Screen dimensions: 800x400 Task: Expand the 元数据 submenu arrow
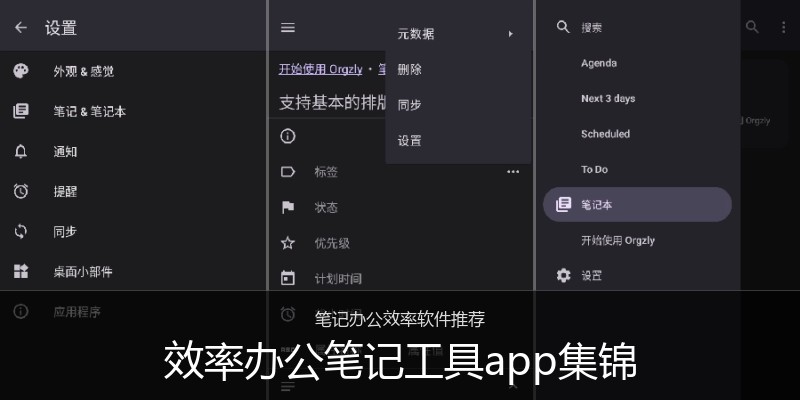[x=510, y=34]
